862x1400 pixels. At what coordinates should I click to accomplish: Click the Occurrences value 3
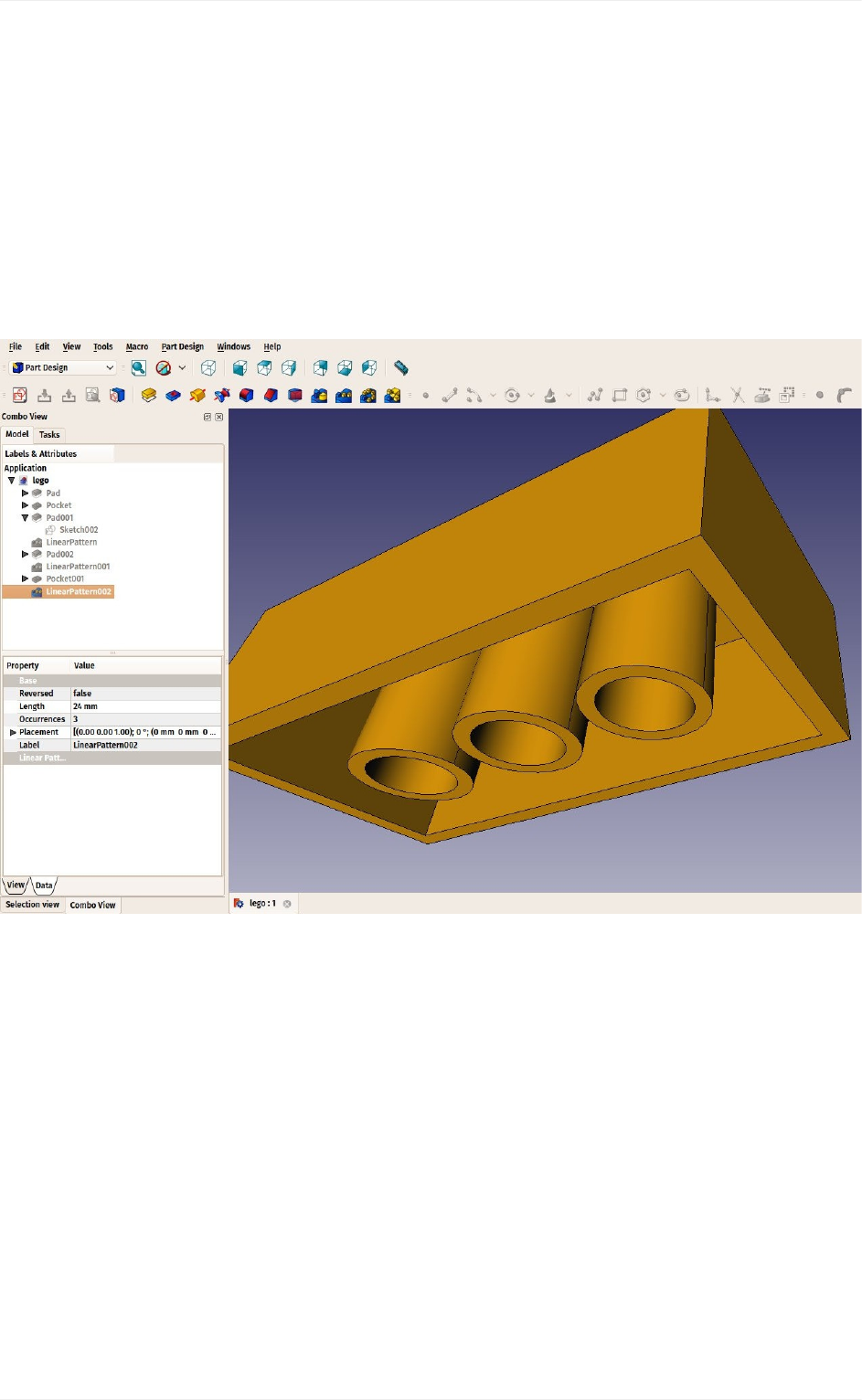click(146, 719)
